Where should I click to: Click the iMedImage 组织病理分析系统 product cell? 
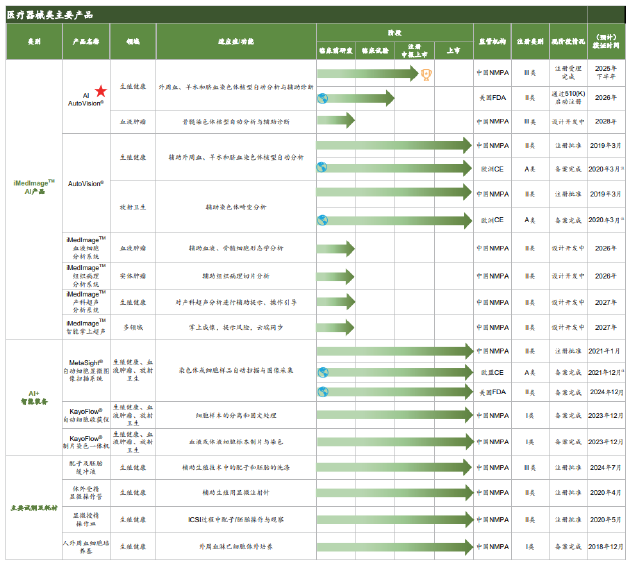(x=86, y=276)
